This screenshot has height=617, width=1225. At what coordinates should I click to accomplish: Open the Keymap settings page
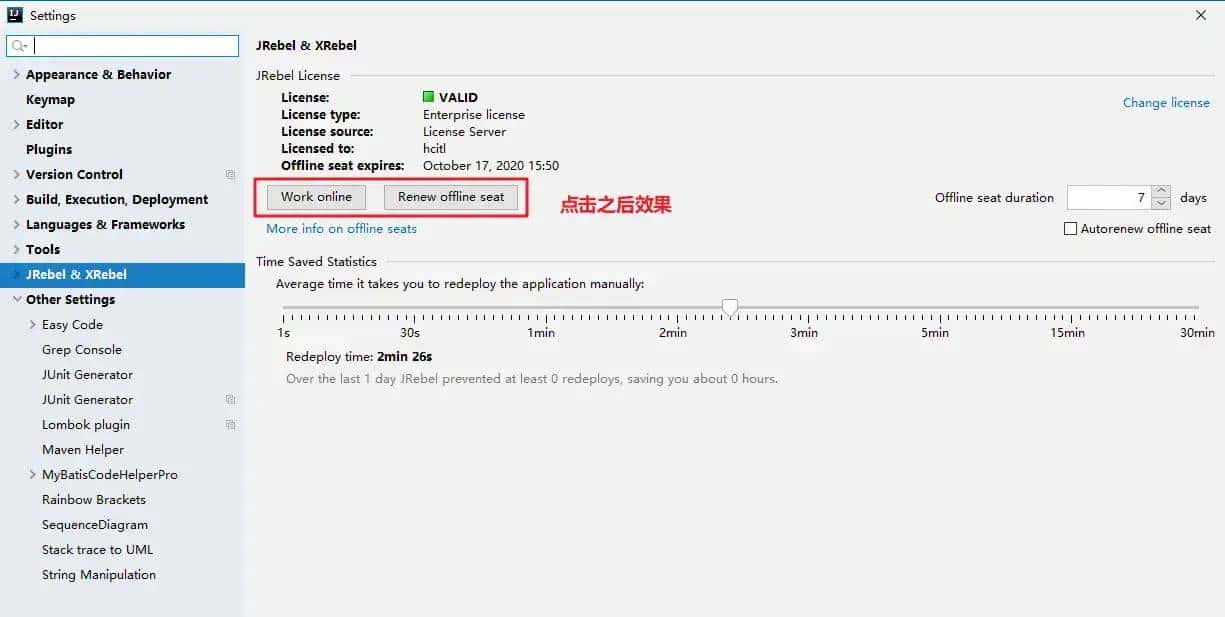pos(50,100)
